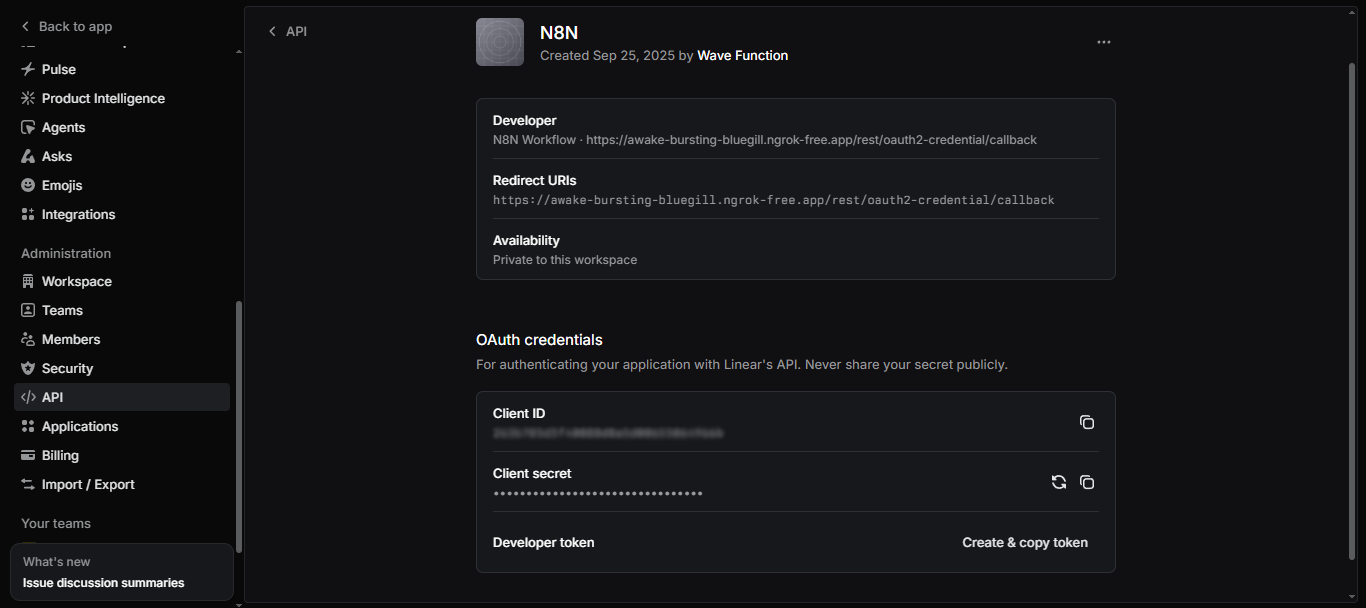Read the Issue discussion summaries announcement
The width and height of the screenshot is (1366, 608).
pyautogui.click(x=104, y=582)
